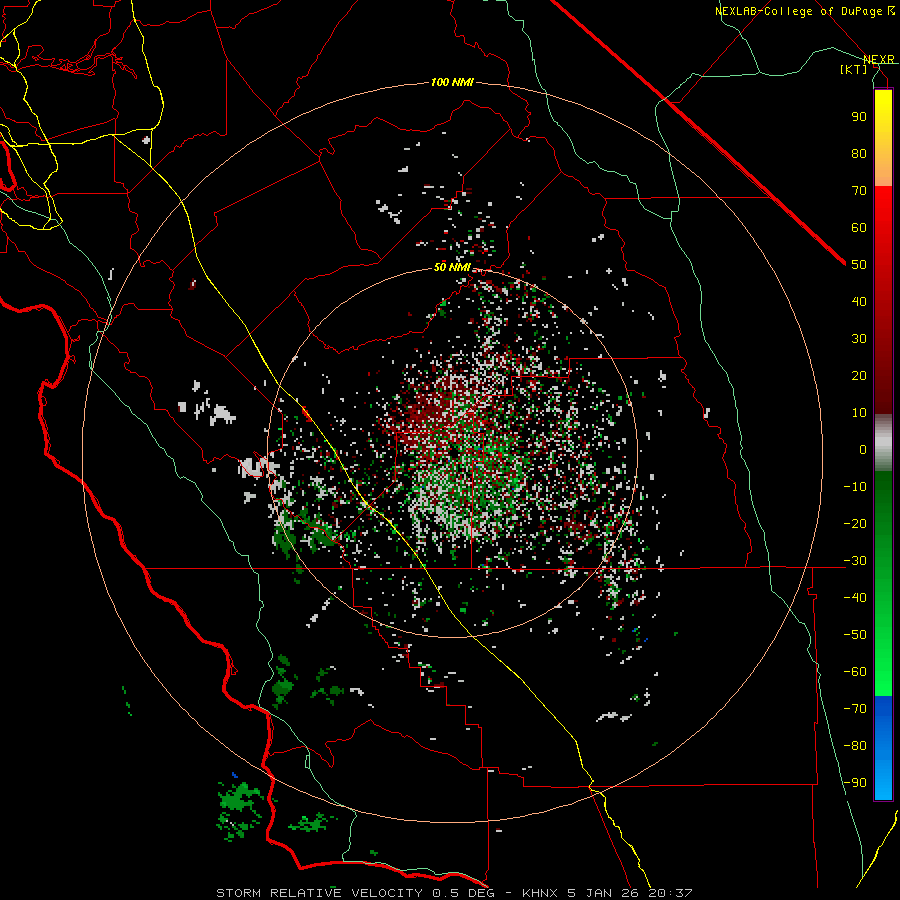Pick the light blue bottom segment of the color bar
The height and width of the screenshot is (900, 900).
[x=883, y=781]
